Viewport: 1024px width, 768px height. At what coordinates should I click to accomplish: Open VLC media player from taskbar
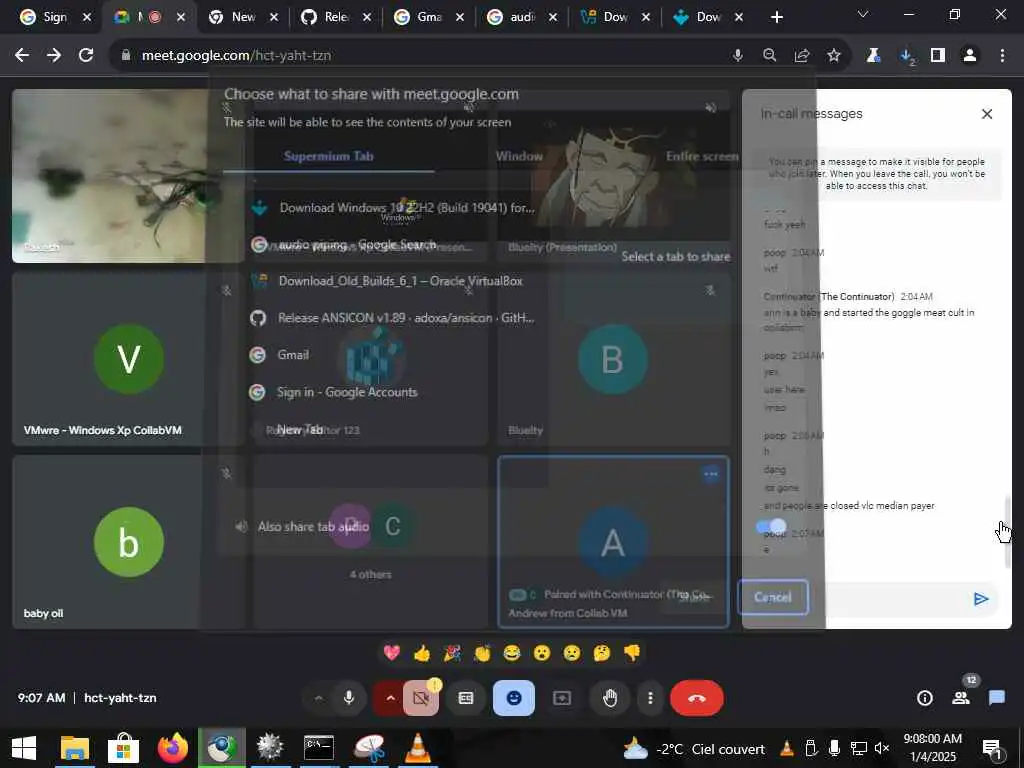(417, 748)
